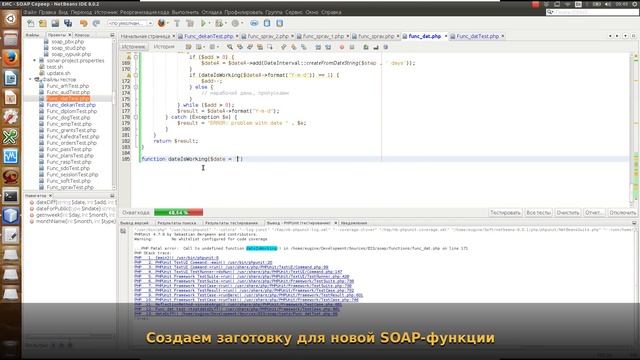Open the Run Project dropdown arrow
This screenshot has width=640, height=360.
click(x=209, y=23)
